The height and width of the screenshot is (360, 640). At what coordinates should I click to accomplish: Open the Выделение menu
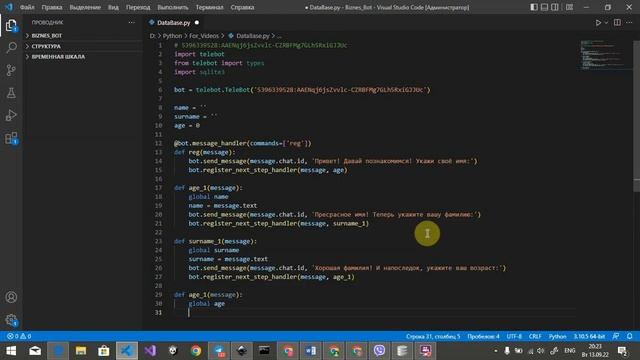(x=85, y=7)
